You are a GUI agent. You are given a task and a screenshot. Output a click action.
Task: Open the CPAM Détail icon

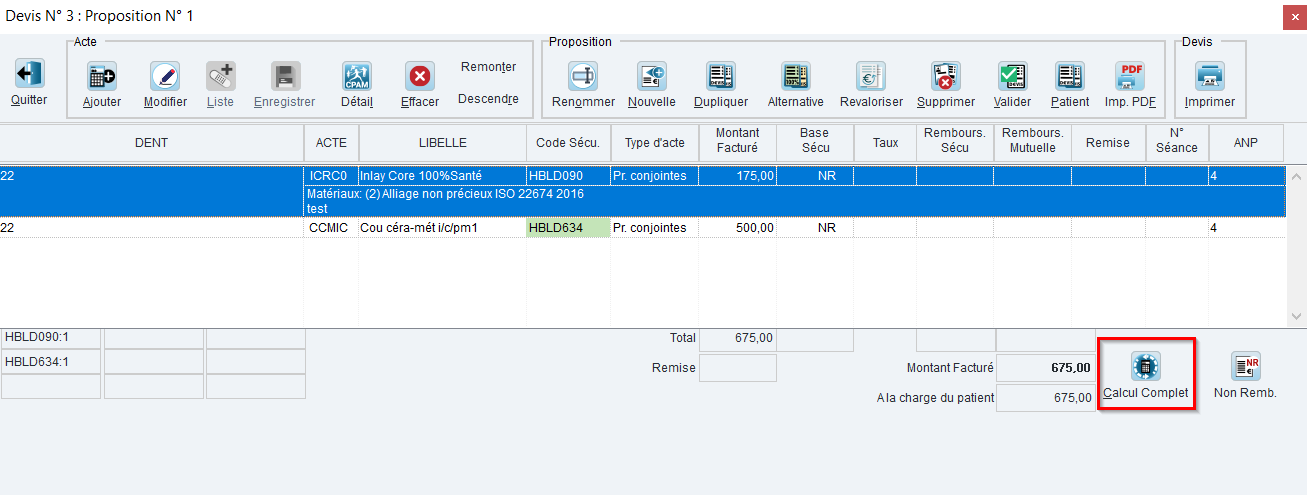pyautogui.click(x=357, y=76)
